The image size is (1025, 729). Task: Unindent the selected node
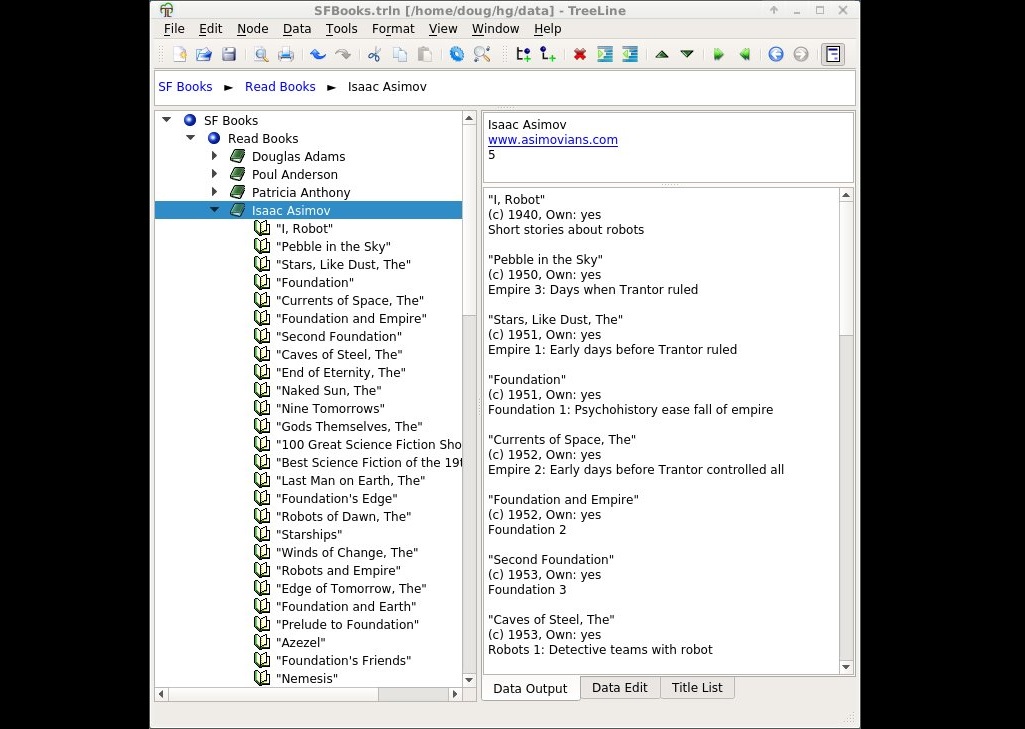[630, 54]
